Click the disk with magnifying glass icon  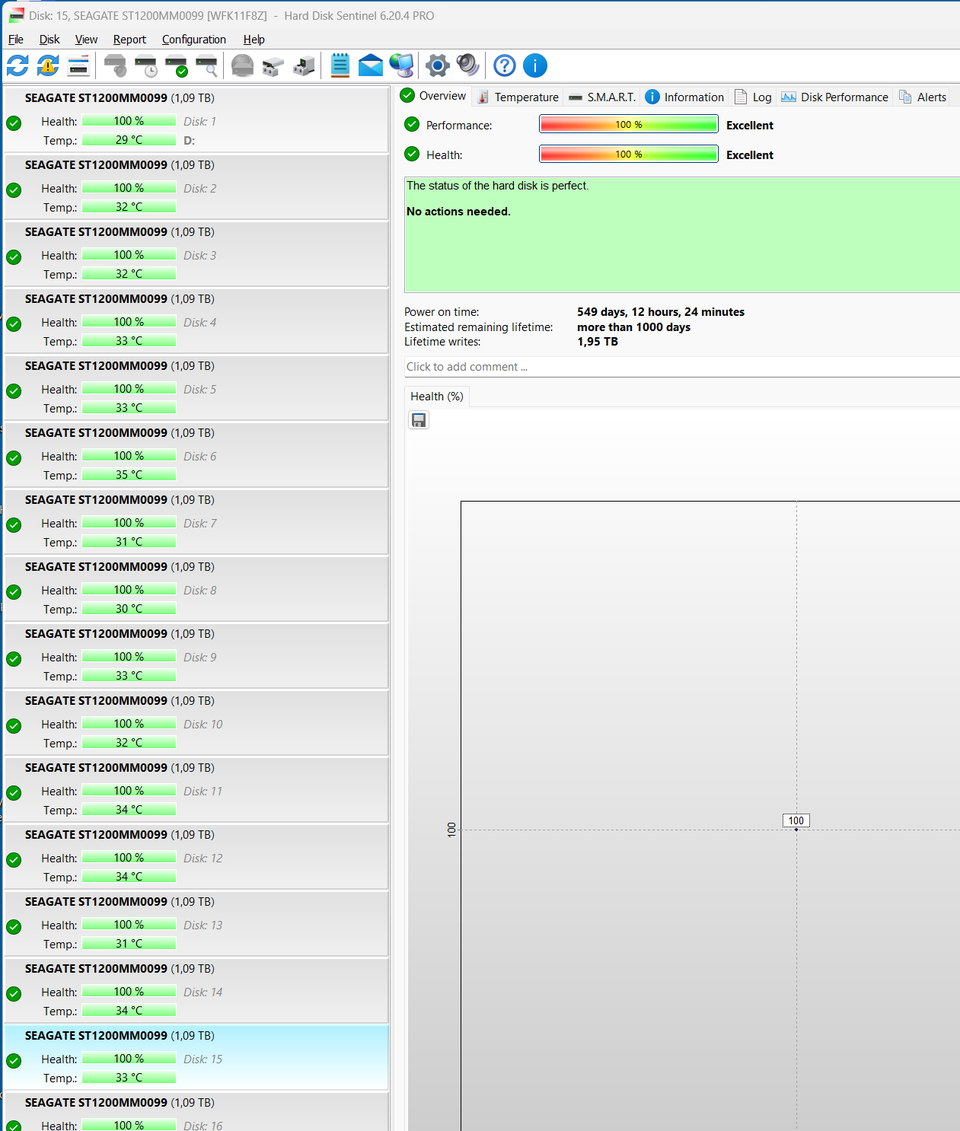pyautogui.click(x=207, y=66)
